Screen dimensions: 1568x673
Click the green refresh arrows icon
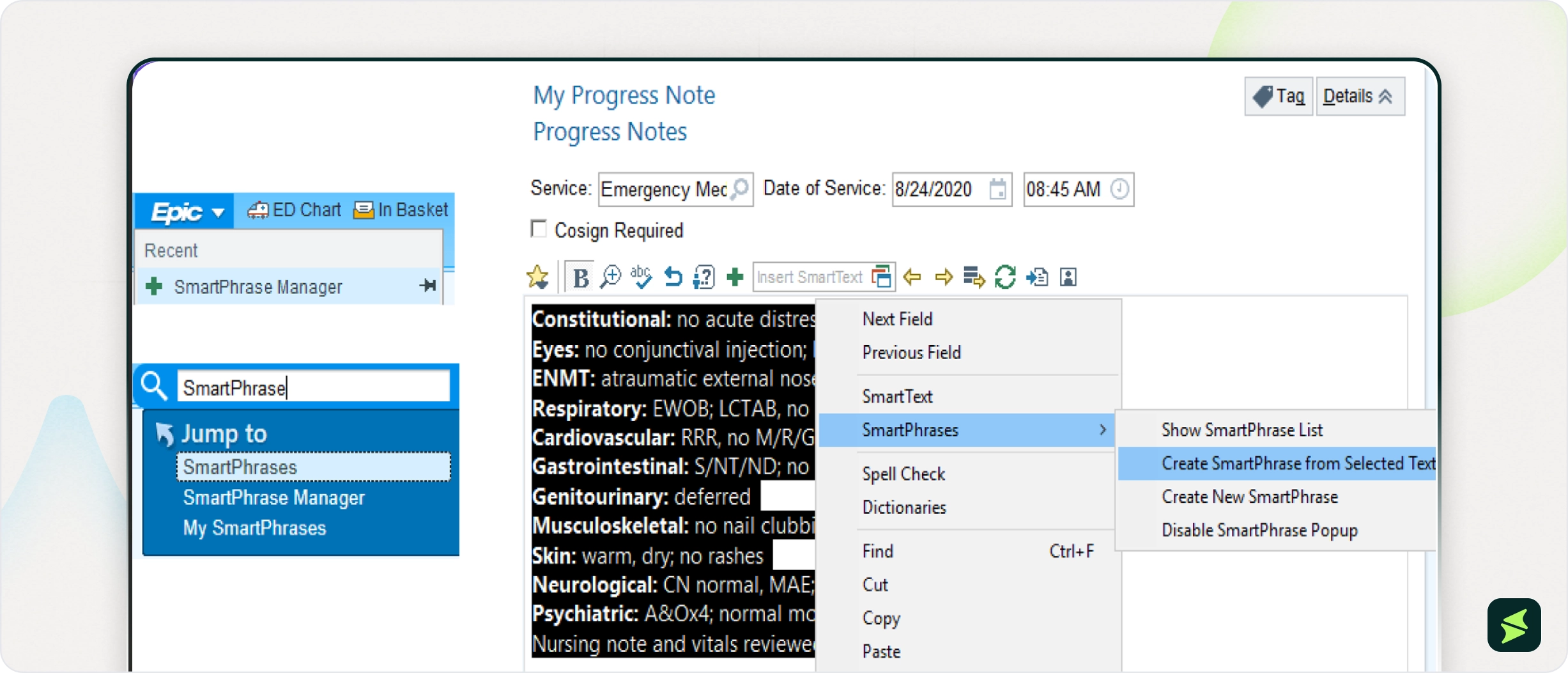[1005, 277]
